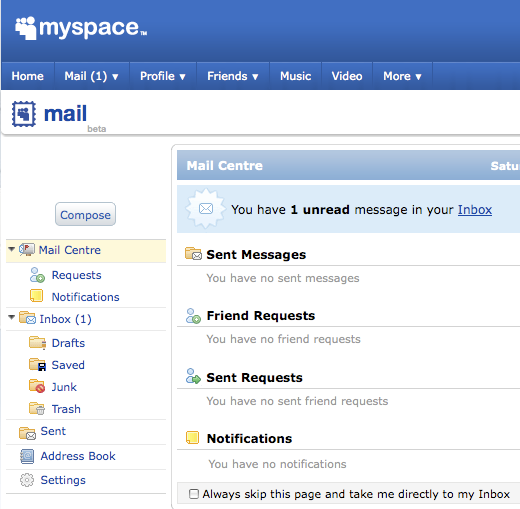Click the Compose button
This screenshot has width=520, height=509.
click(85, 214)
